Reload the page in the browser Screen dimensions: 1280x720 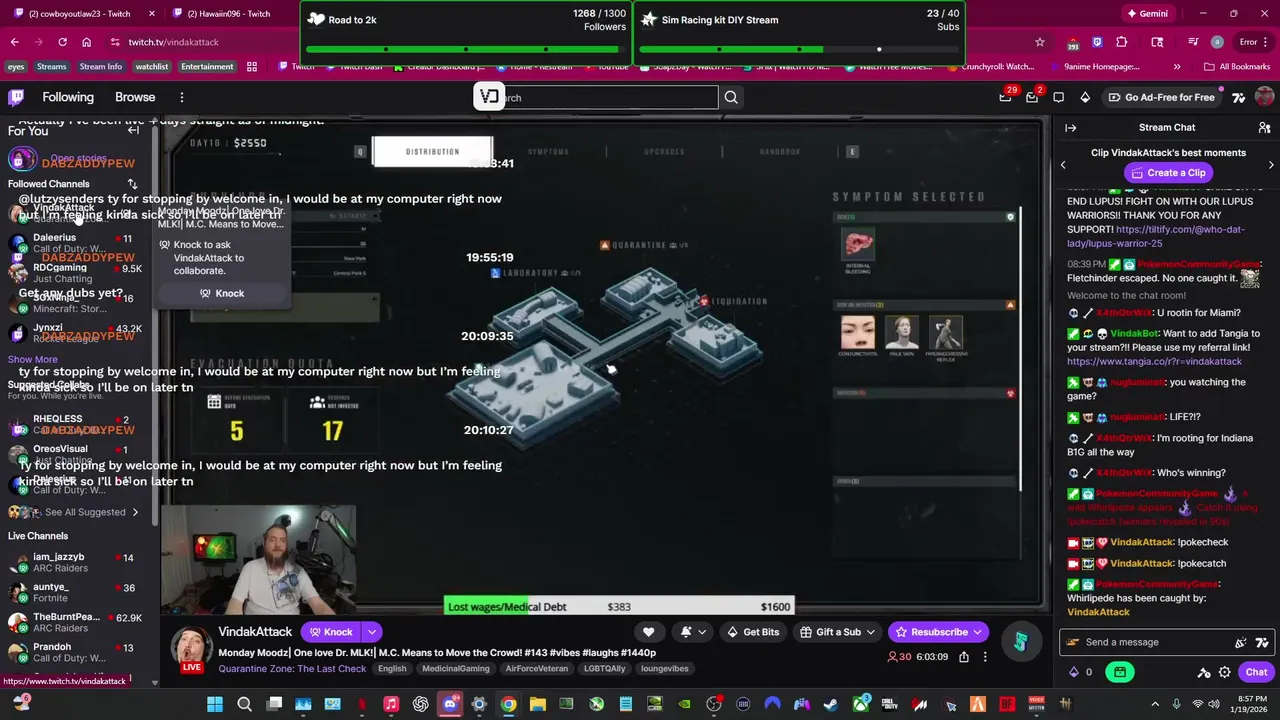coord(62,42)
